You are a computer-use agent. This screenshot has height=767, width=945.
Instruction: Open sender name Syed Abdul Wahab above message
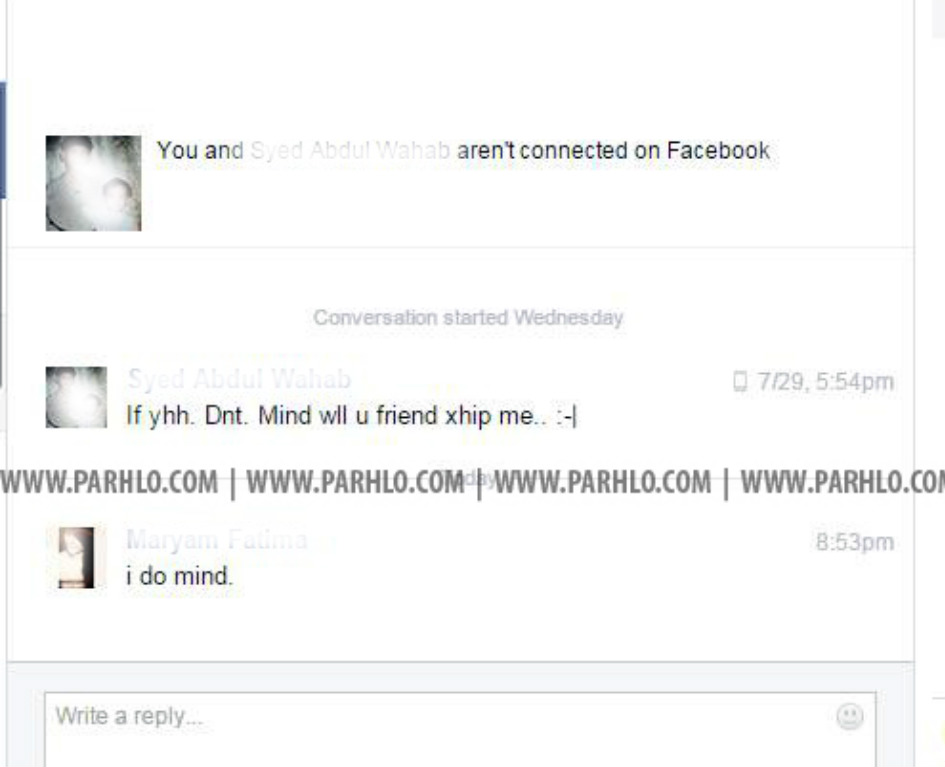click(239, 379)
